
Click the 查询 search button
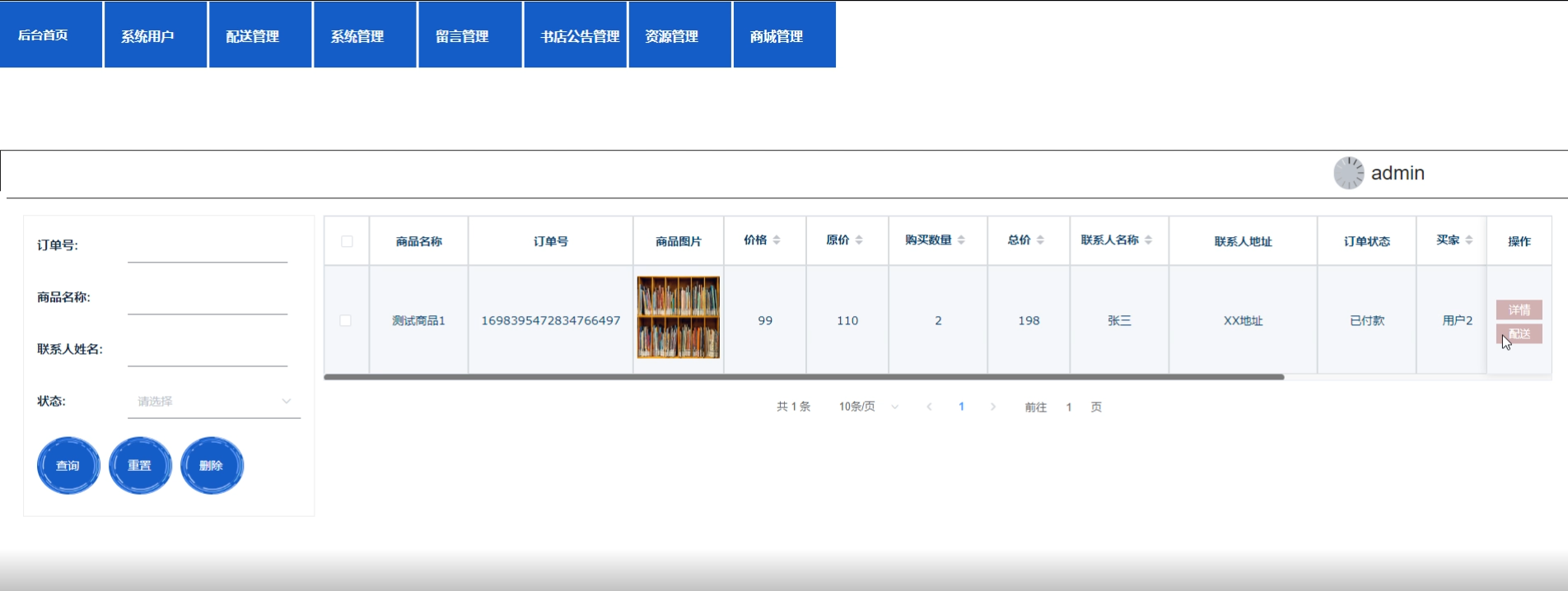68,465
